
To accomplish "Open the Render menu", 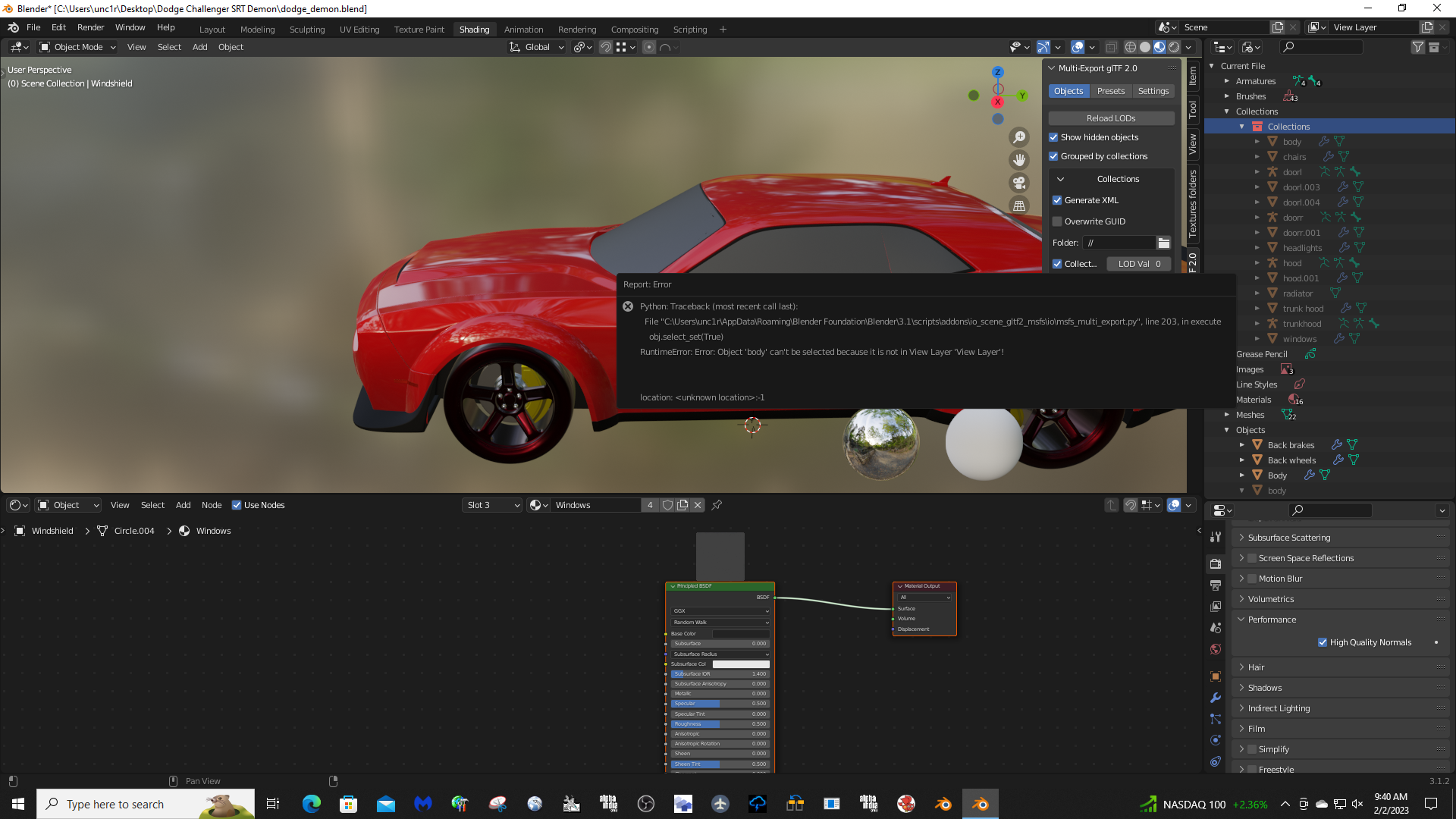I will point(90,27).
